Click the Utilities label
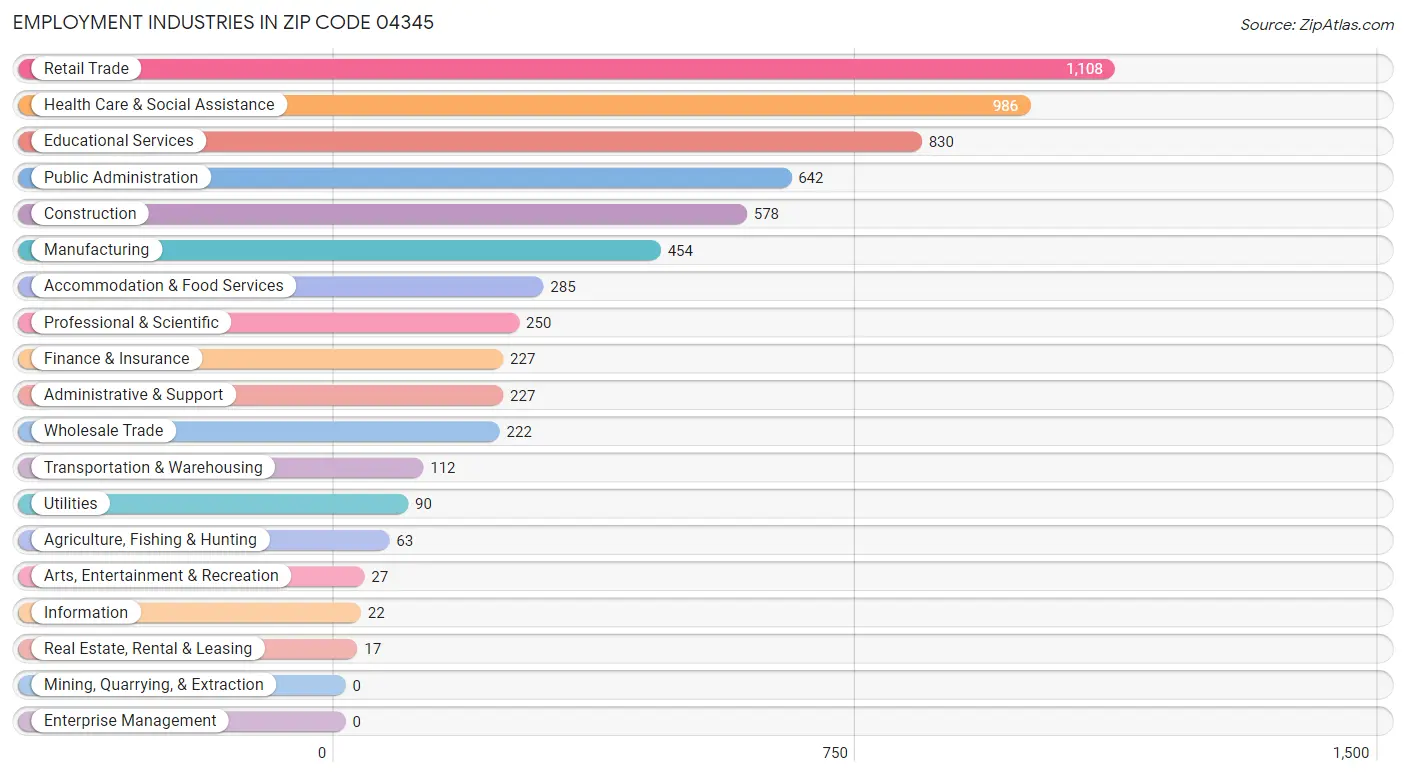The height and width of the screenshot is (776, 1406). pos(71,504)
